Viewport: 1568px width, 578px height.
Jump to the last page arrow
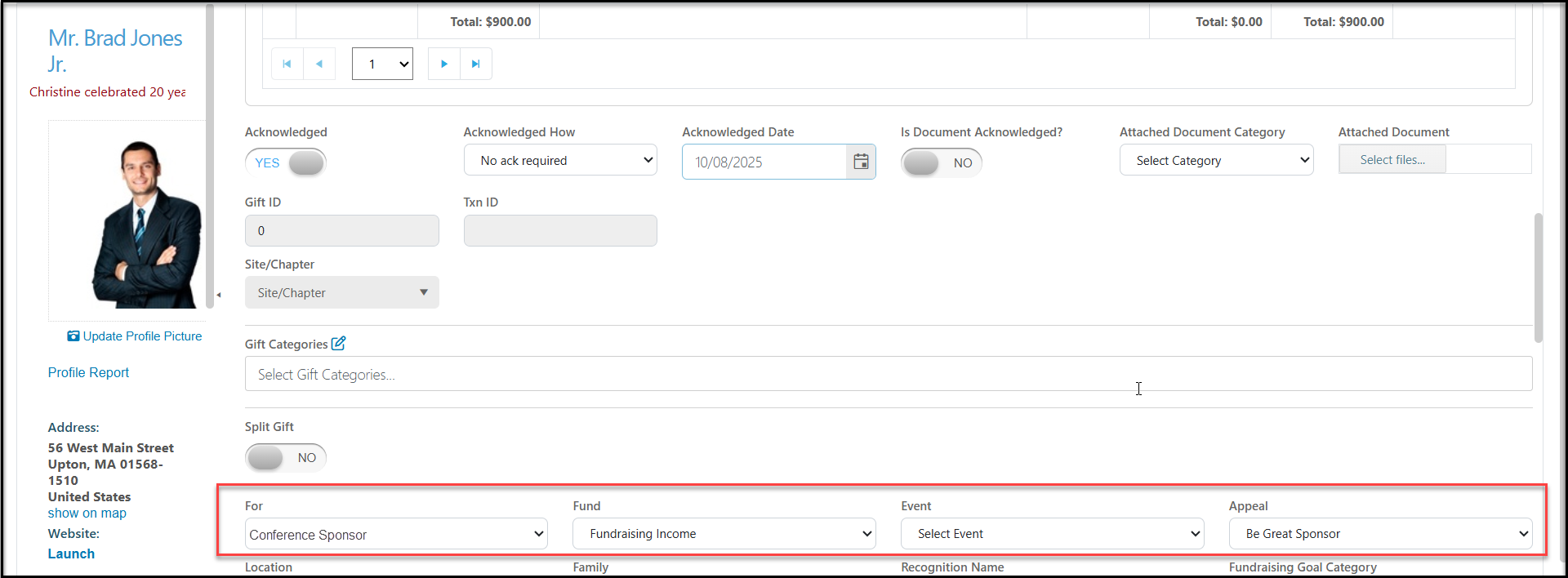476,64
